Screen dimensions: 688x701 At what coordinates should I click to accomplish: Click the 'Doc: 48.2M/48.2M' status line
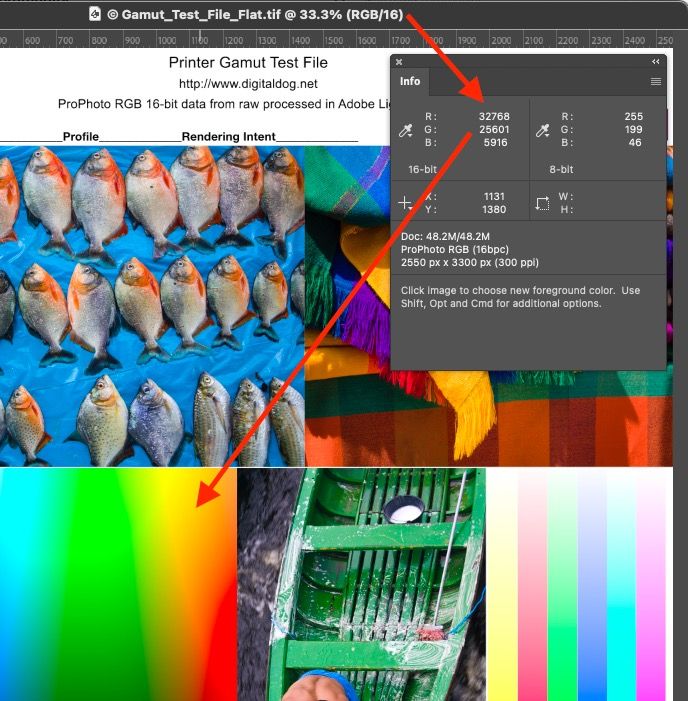point(445,236)
